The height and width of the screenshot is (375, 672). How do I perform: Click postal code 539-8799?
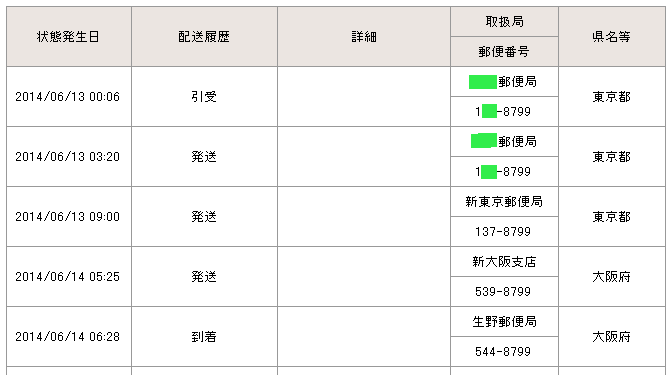tap(503, 292)
